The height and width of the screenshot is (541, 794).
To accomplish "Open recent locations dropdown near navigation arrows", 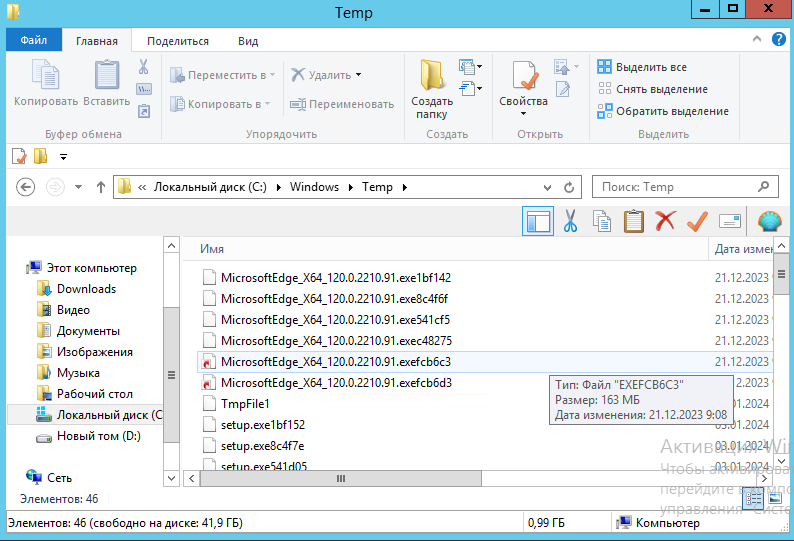I will tap(78, 187).
